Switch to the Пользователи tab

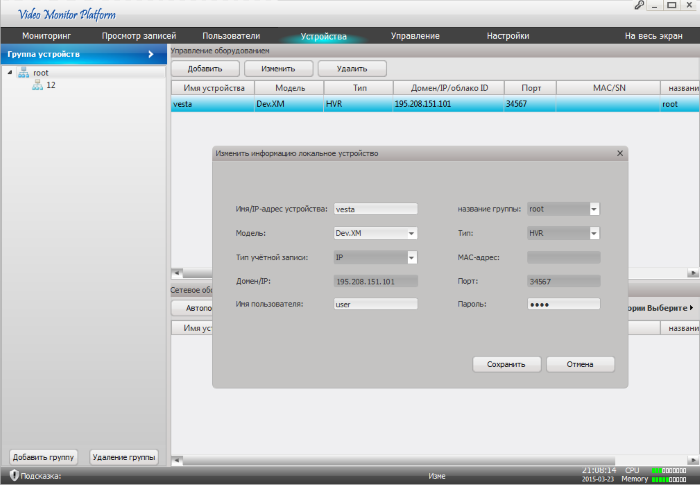click(231, 36)
